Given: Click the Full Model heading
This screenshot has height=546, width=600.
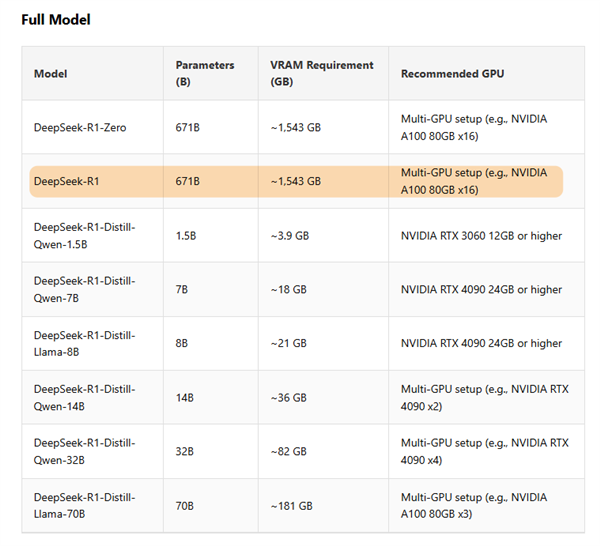Looking at the screenshot, I should tap(56, 20).
